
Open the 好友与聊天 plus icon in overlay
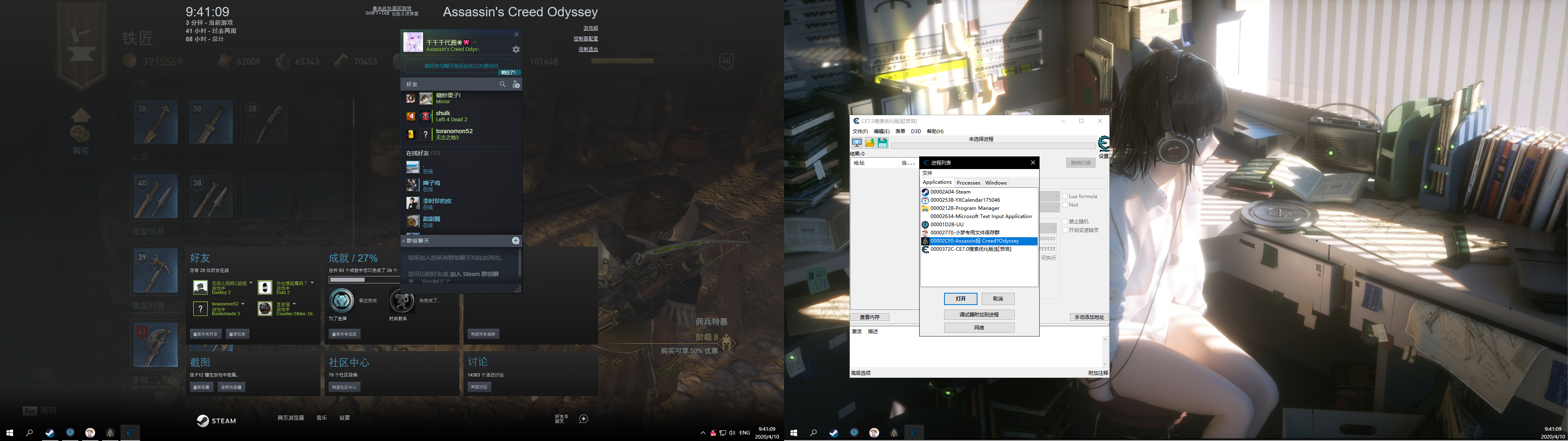click(584, 419)
